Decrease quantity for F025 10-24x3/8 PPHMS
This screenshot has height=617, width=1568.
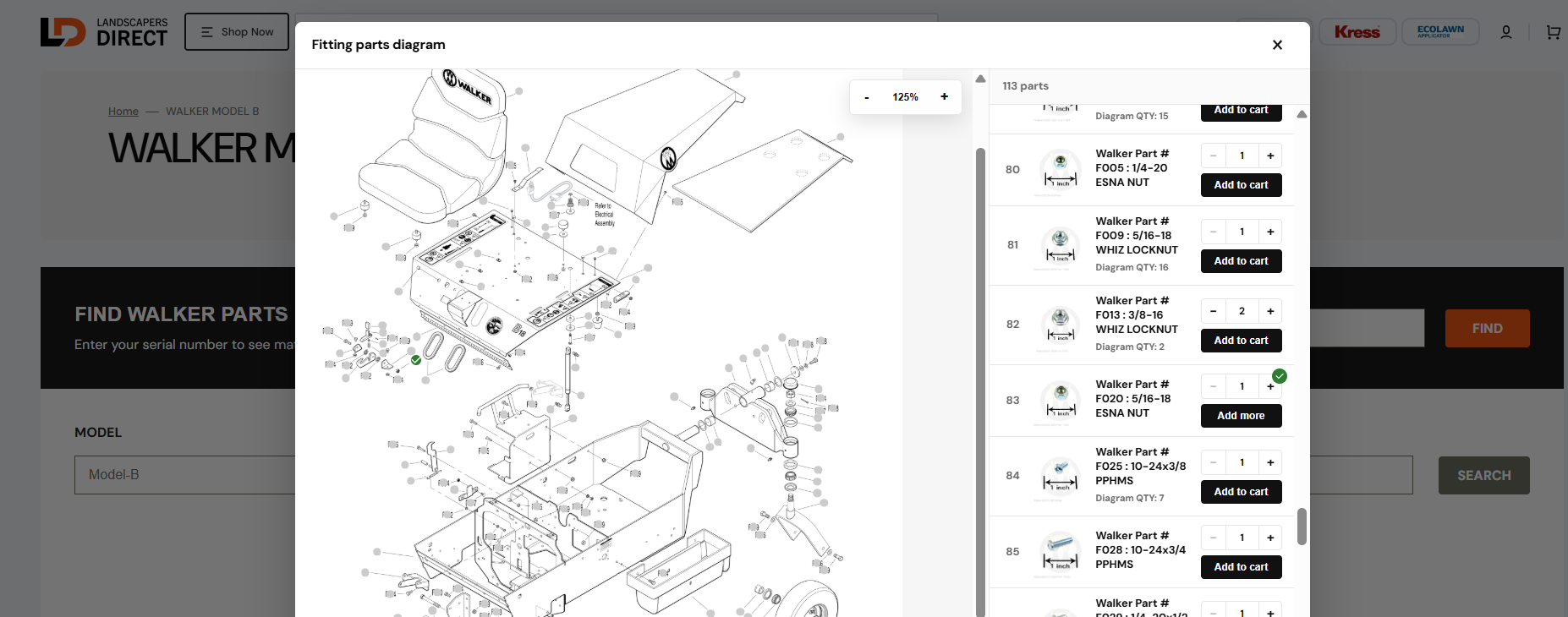pos(1213,462)
